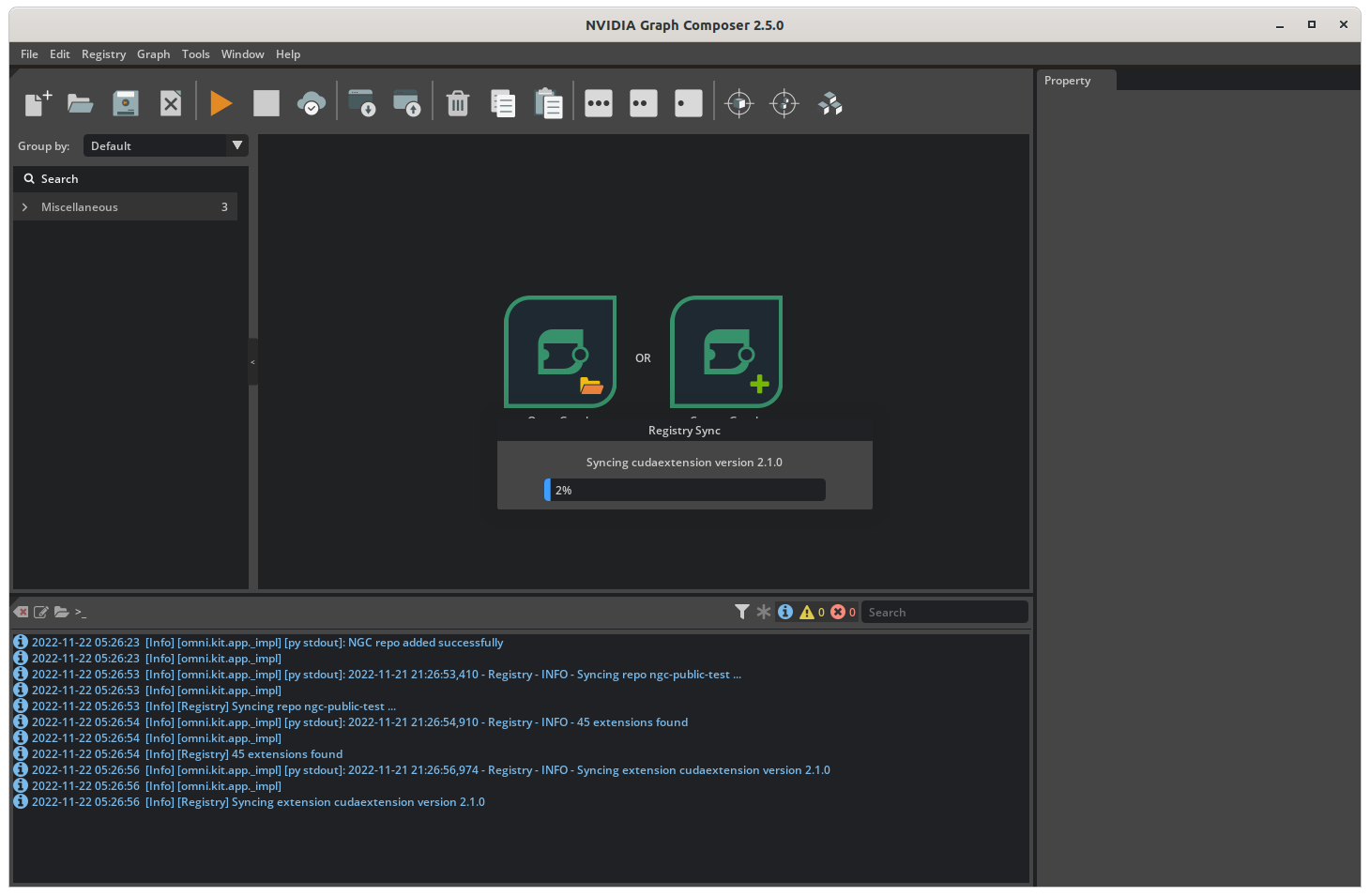Click the clipboard paste icon
Image resolution: width=1370 pixels, height=896 pixels.
[x=548, y=103]
